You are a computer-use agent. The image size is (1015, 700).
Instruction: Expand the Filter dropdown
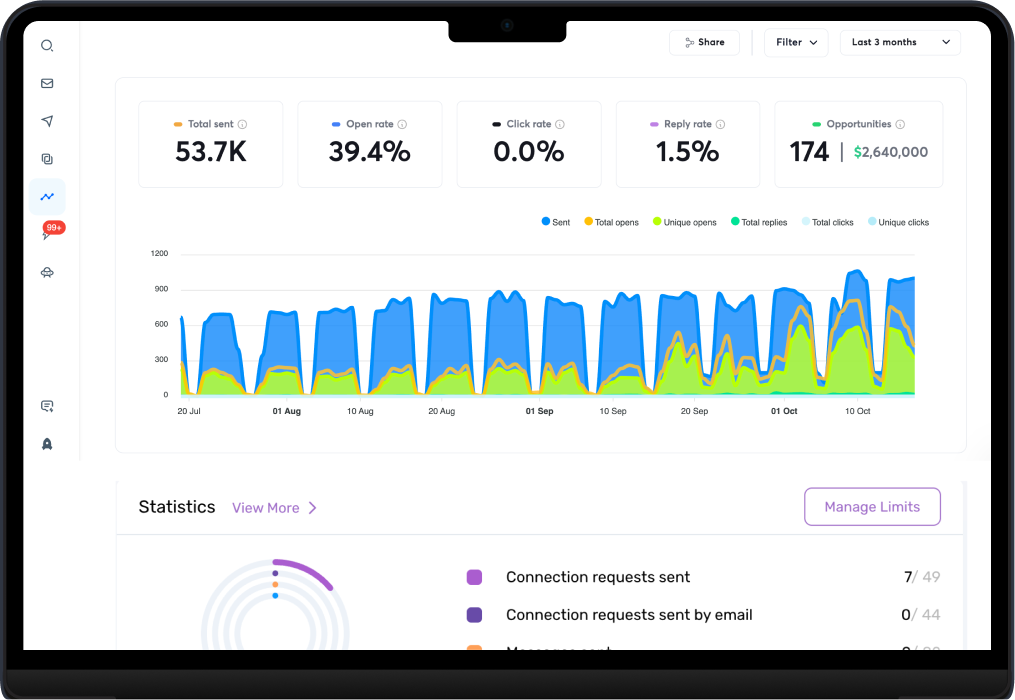(x=796, y=43)
